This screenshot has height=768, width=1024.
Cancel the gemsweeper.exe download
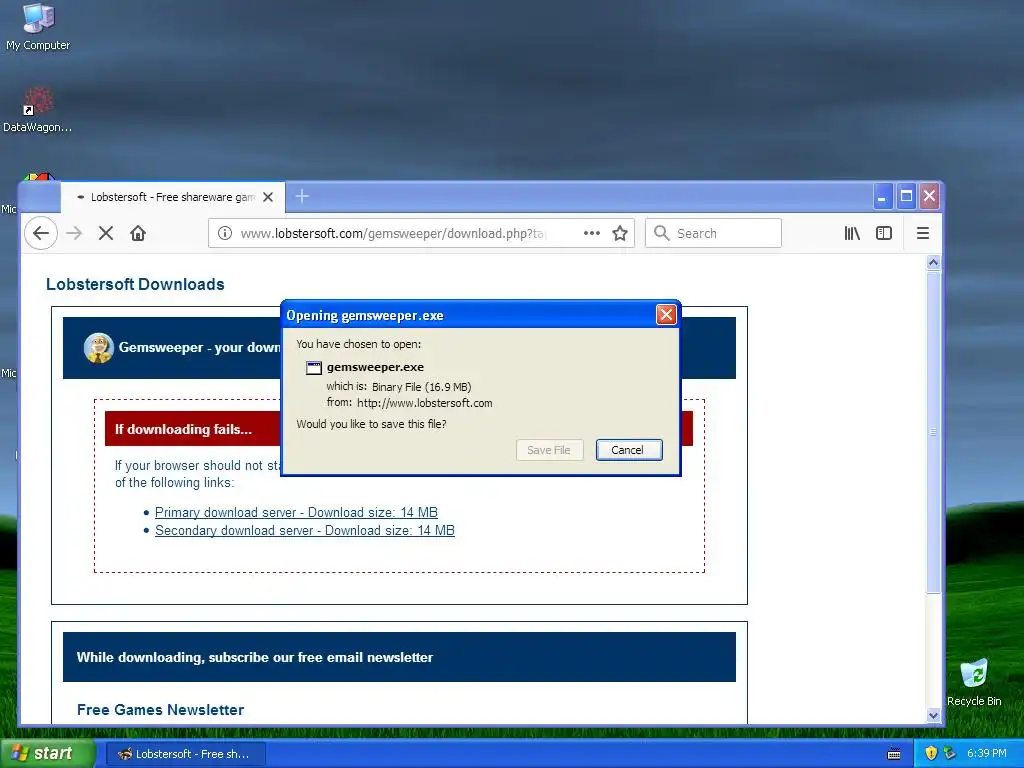pos(628,450)
